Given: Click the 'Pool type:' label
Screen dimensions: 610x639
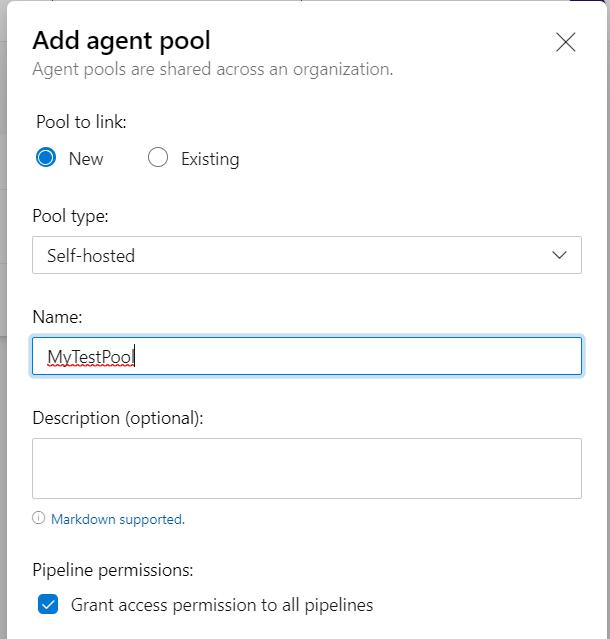Looking at the screenshot, I should point(70,216).
